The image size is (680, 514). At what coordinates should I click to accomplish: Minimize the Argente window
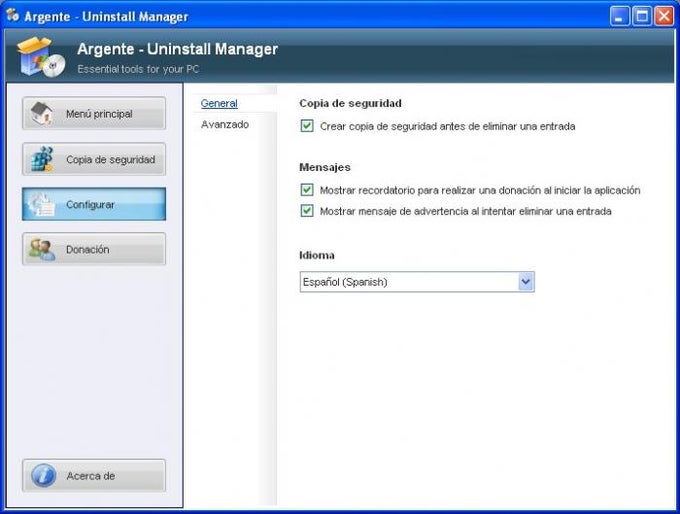tap(619, 16)
